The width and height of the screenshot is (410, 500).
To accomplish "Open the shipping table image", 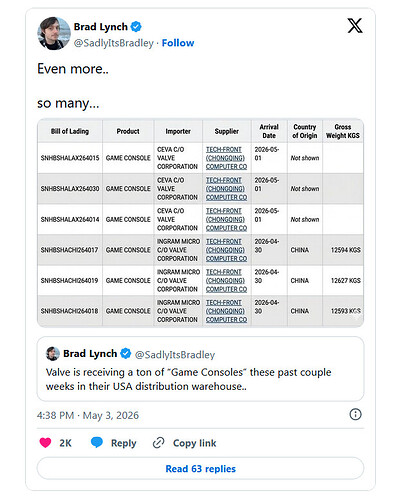I will (x=200, y=223).
